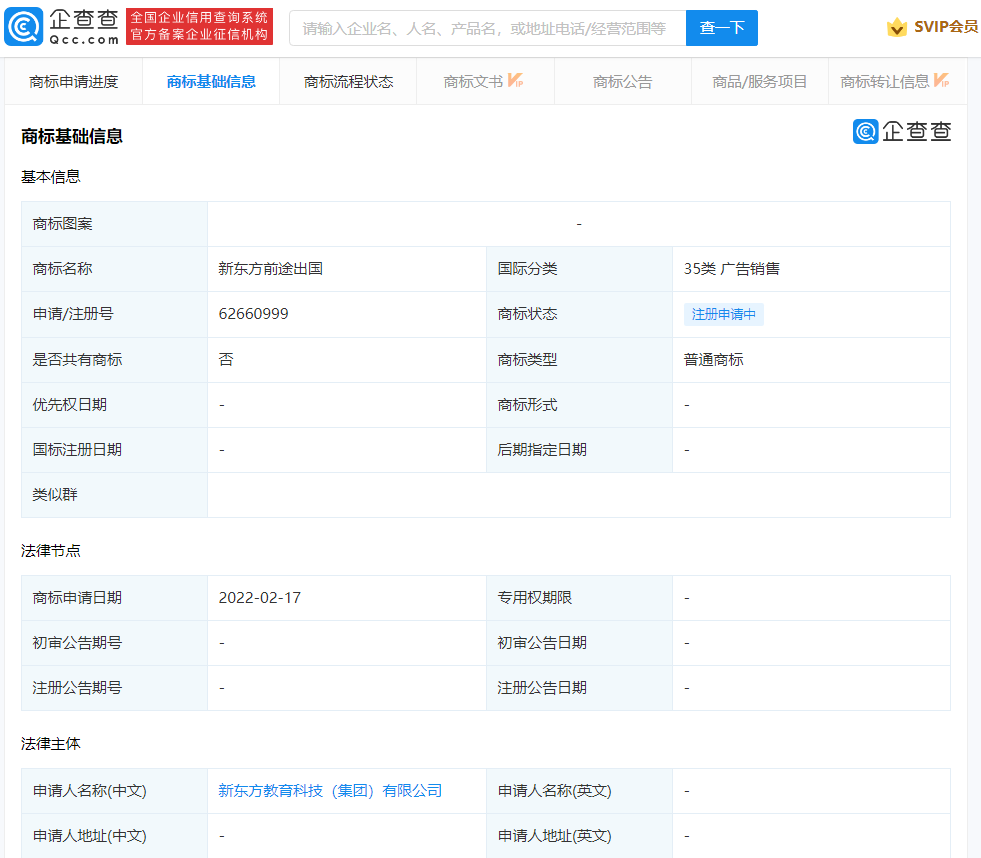Click the 申请人名称(英文) label
The image size is (981, 858).
point(554,791)
